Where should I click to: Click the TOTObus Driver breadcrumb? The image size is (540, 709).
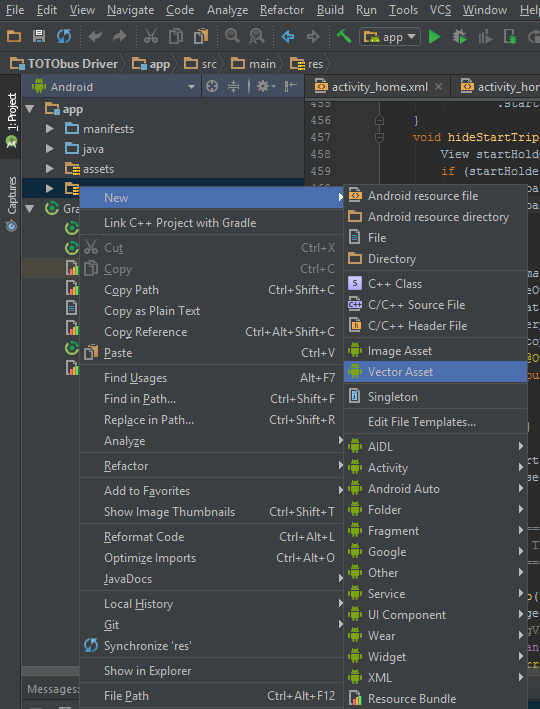pos(64,64)
